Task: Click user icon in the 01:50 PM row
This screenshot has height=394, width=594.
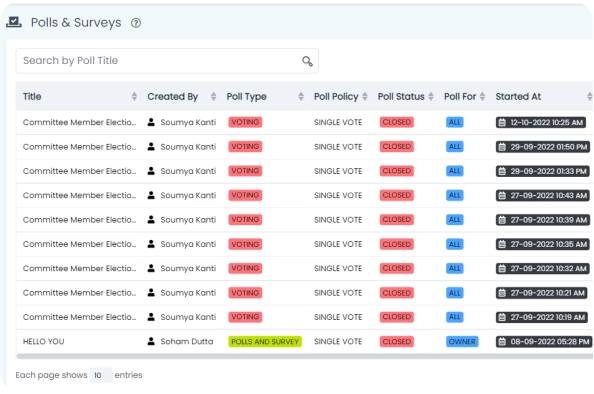Action: (x=151, y=146)
